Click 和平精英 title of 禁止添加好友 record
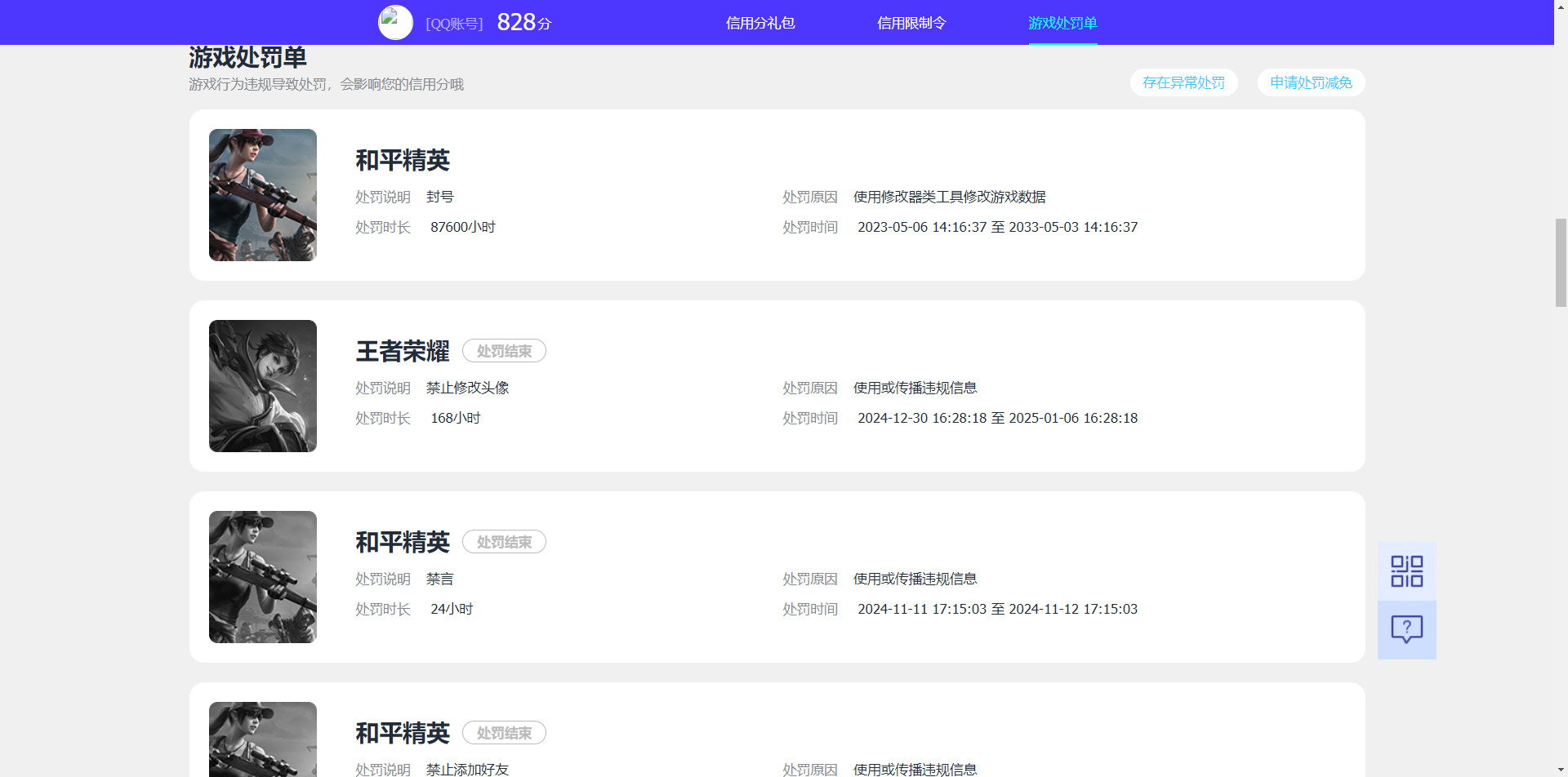Screen dimensions: 1568x777 tap(403, 733)
